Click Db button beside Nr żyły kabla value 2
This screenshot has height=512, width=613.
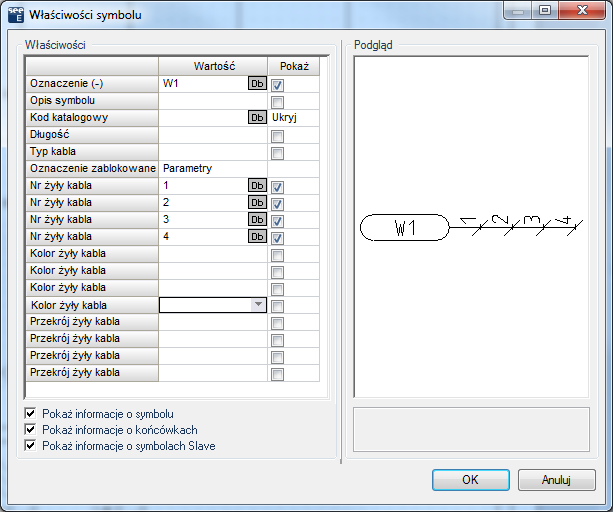(x=257, y=202)
